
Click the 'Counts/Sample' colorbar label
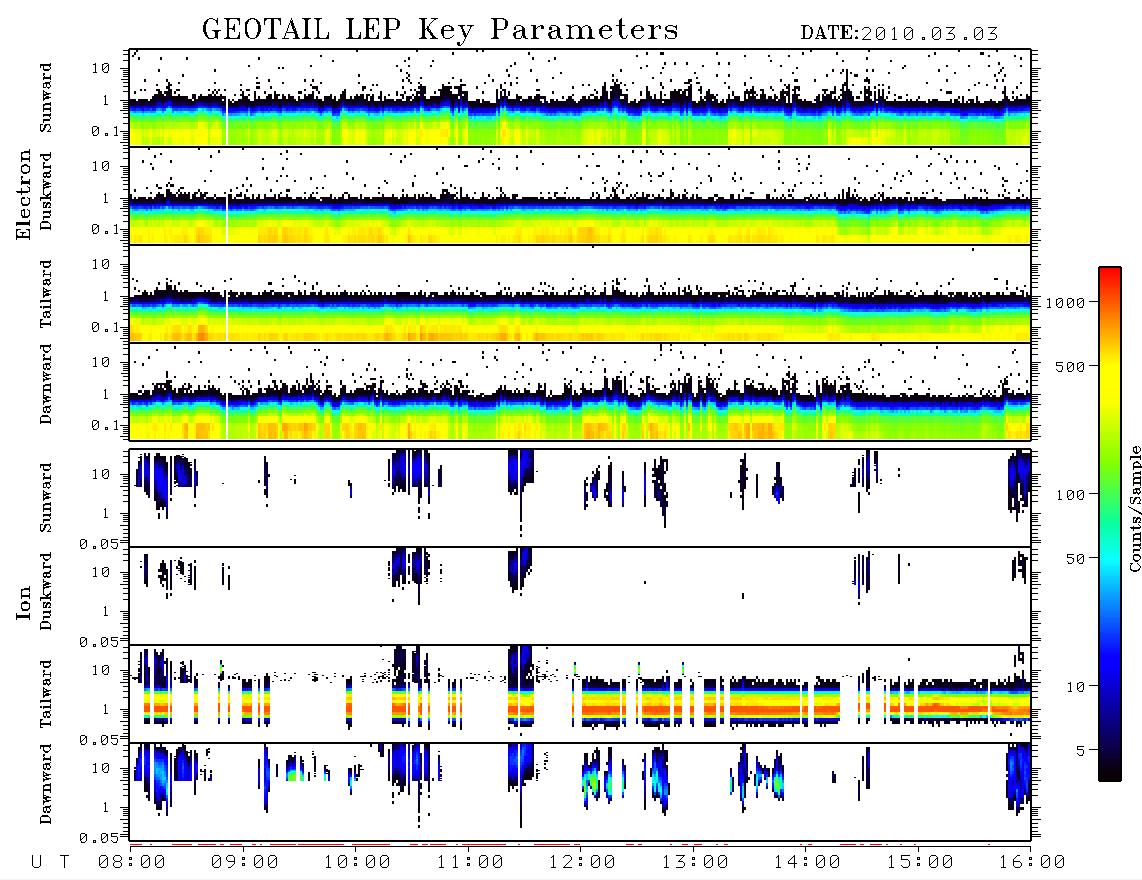click(x=1134, y=508)
